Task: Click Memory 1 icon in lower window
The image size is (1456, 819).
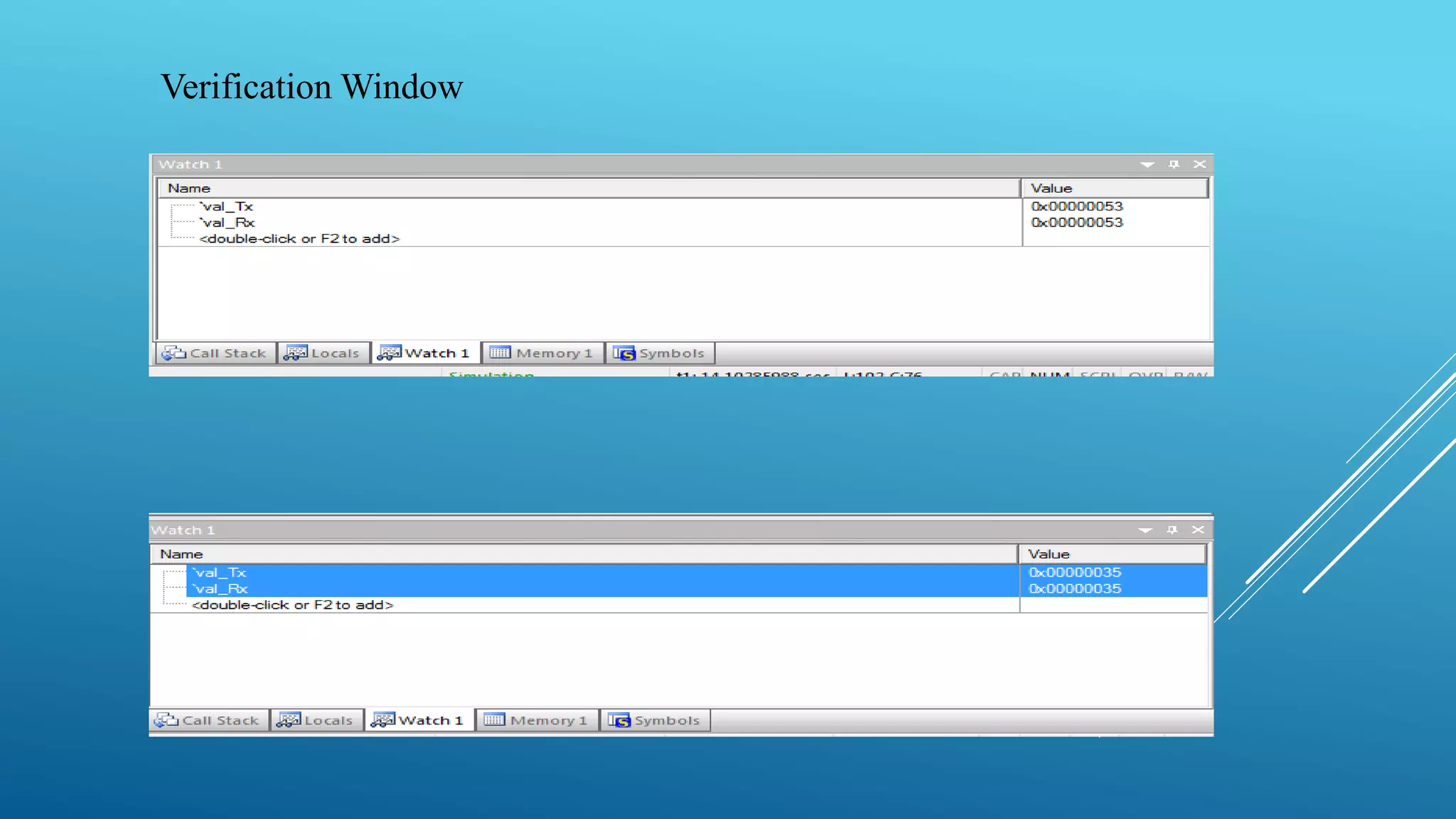Action: pyautogui.click(x=494, y=720)
